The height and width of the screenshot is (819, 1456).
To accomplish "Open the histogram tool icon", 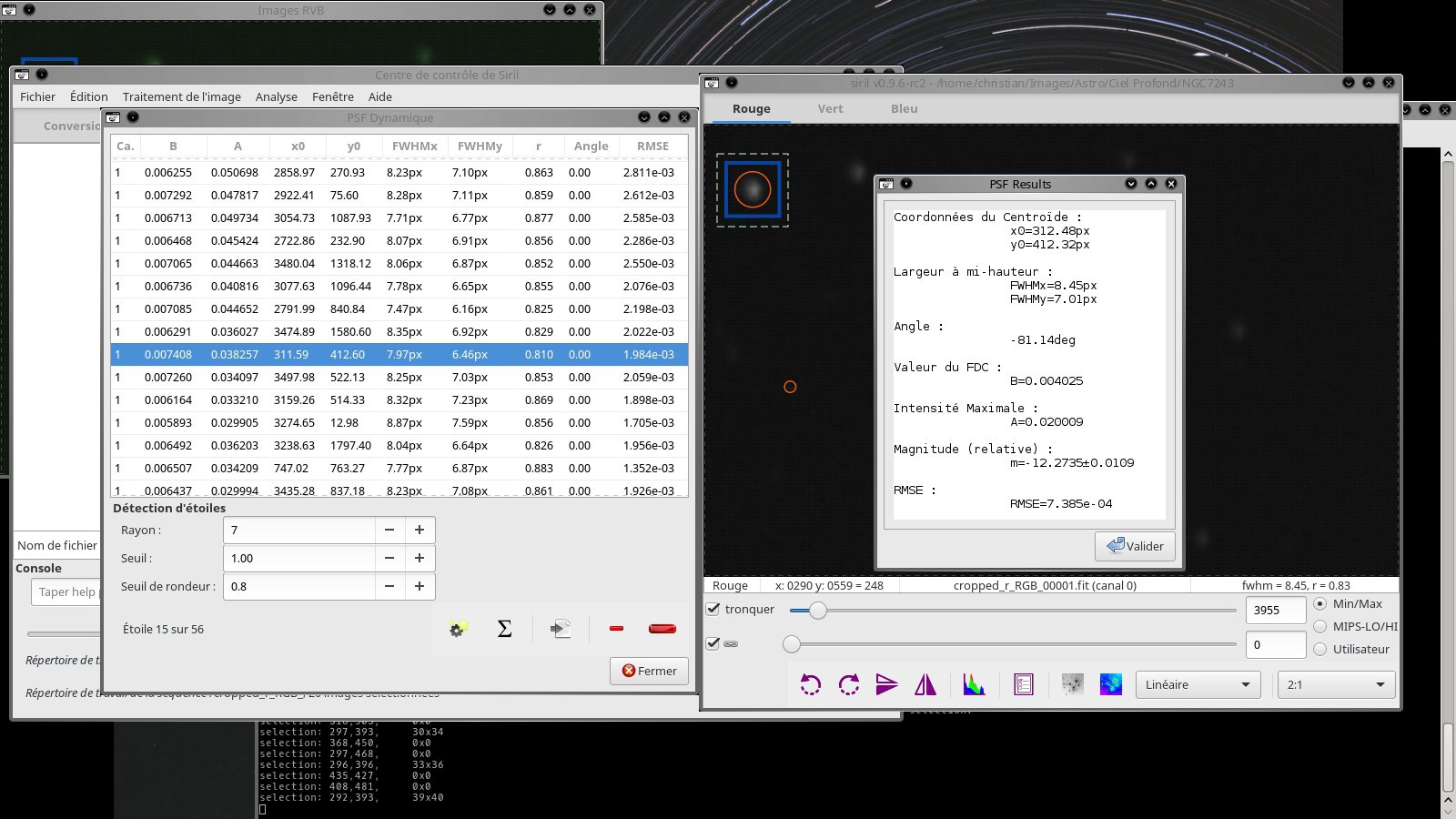I will [x=975, y=684].
